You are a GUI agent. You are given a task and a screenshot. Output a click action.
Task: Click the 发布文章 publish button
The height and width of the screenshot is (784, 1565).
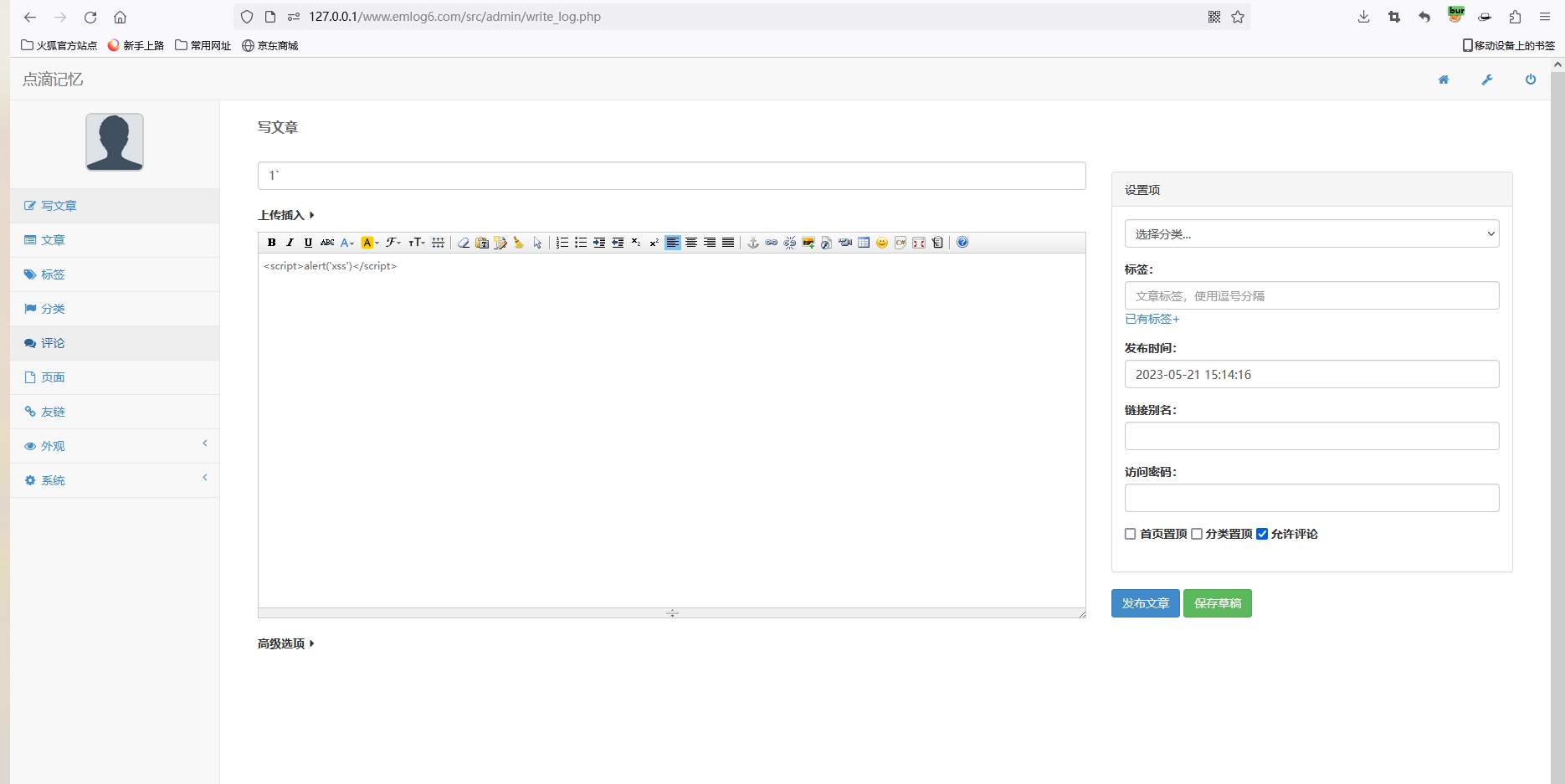coord(1145,603)
